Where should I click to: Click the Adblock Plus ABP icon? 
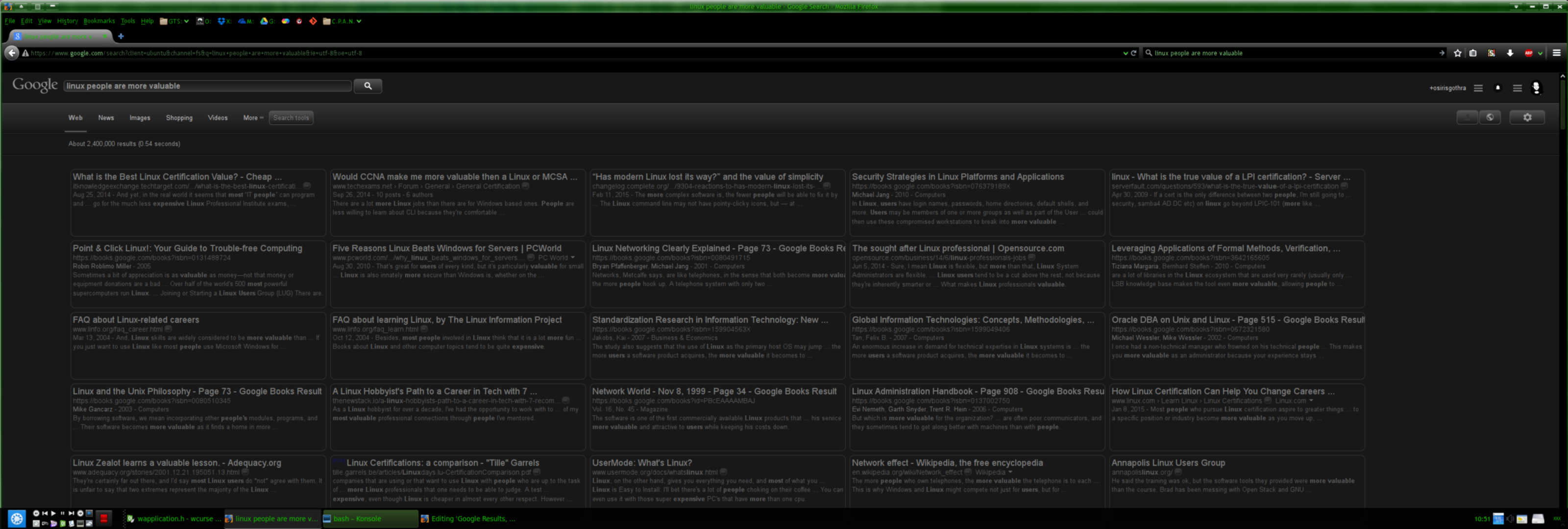point(1528,53)
